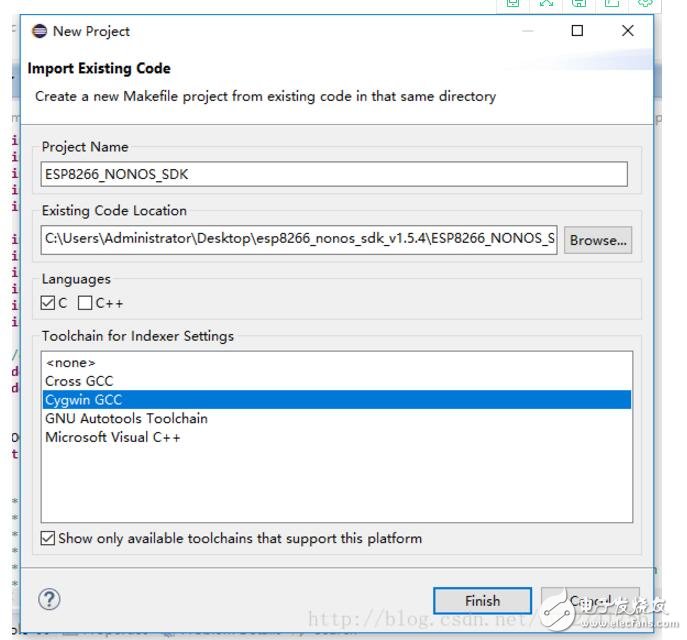Image resolution: width=687 pixels, height=640 pixels.
Task: Click the green gear icon above the dialog
Action: point(645,4)
